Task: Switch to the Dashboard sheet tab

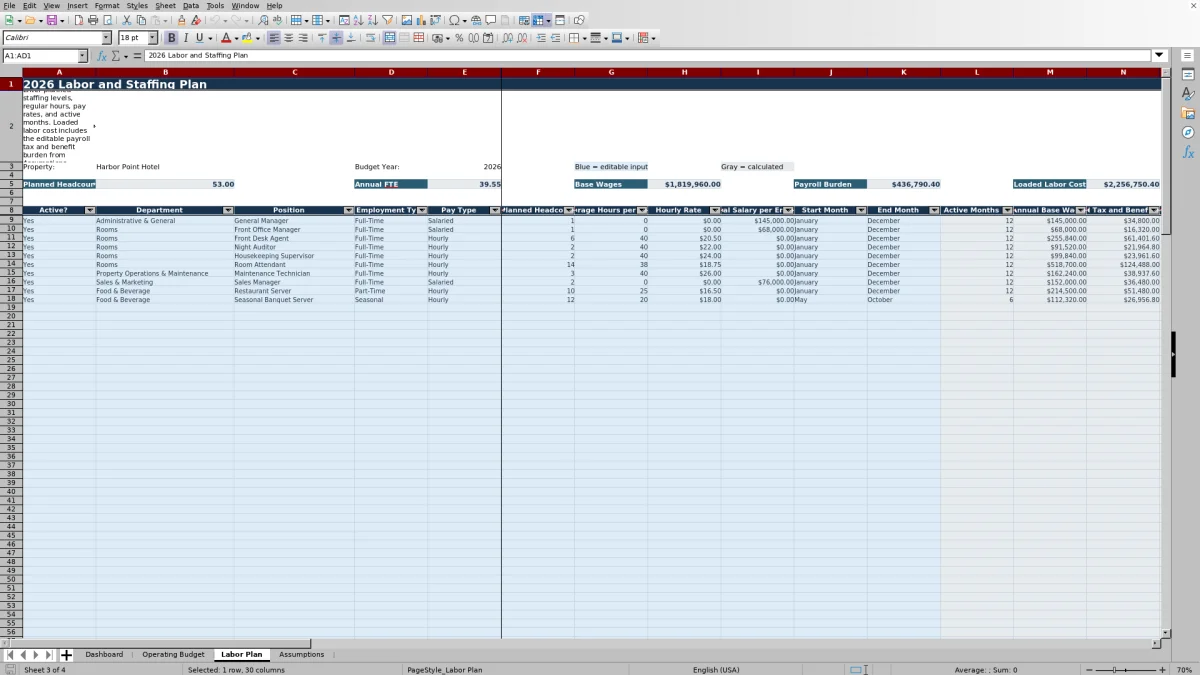Action: (104, 655)
